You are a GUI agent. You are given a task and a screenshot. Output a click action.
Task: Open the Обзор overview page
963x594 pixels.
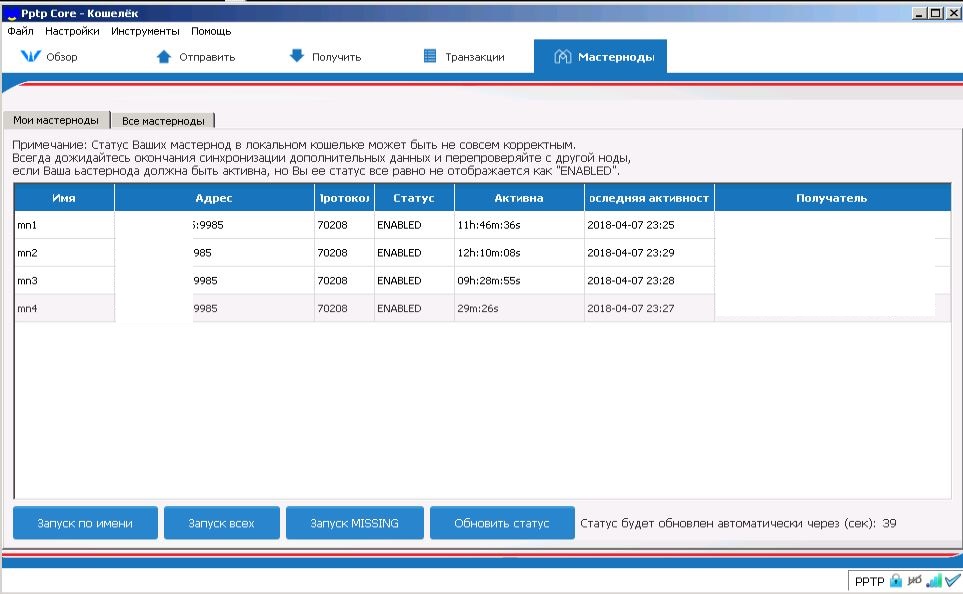(49, 57)
